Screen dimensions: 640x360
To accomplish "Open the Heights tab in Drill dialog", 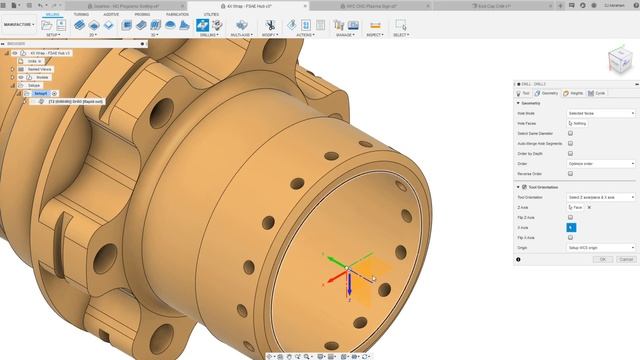I will point(573,93).
